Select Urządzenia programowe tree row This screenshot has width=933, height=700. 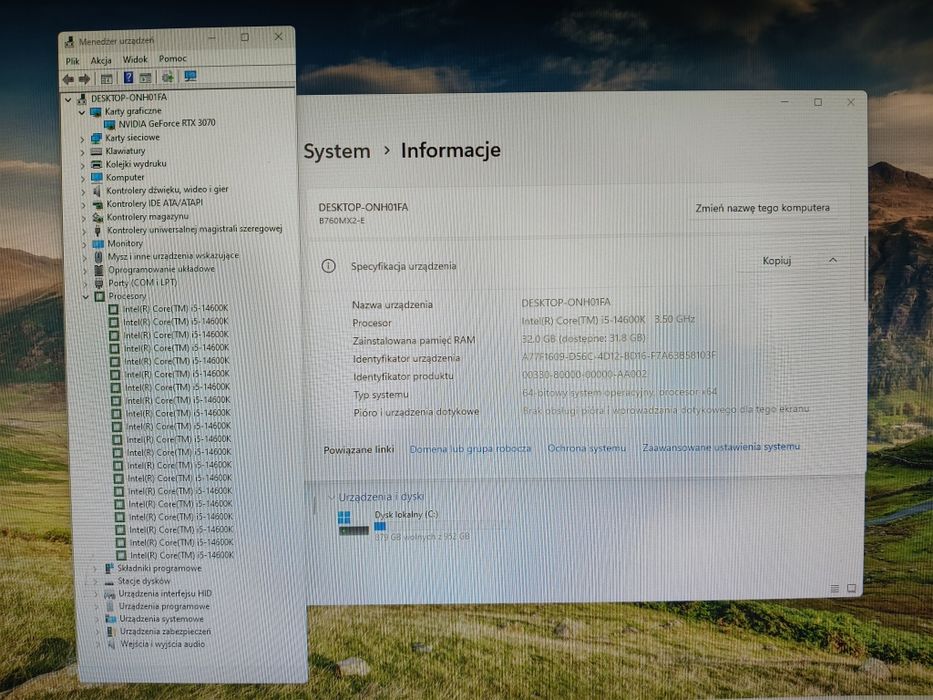pyautogui.click(x=164, y=607)
